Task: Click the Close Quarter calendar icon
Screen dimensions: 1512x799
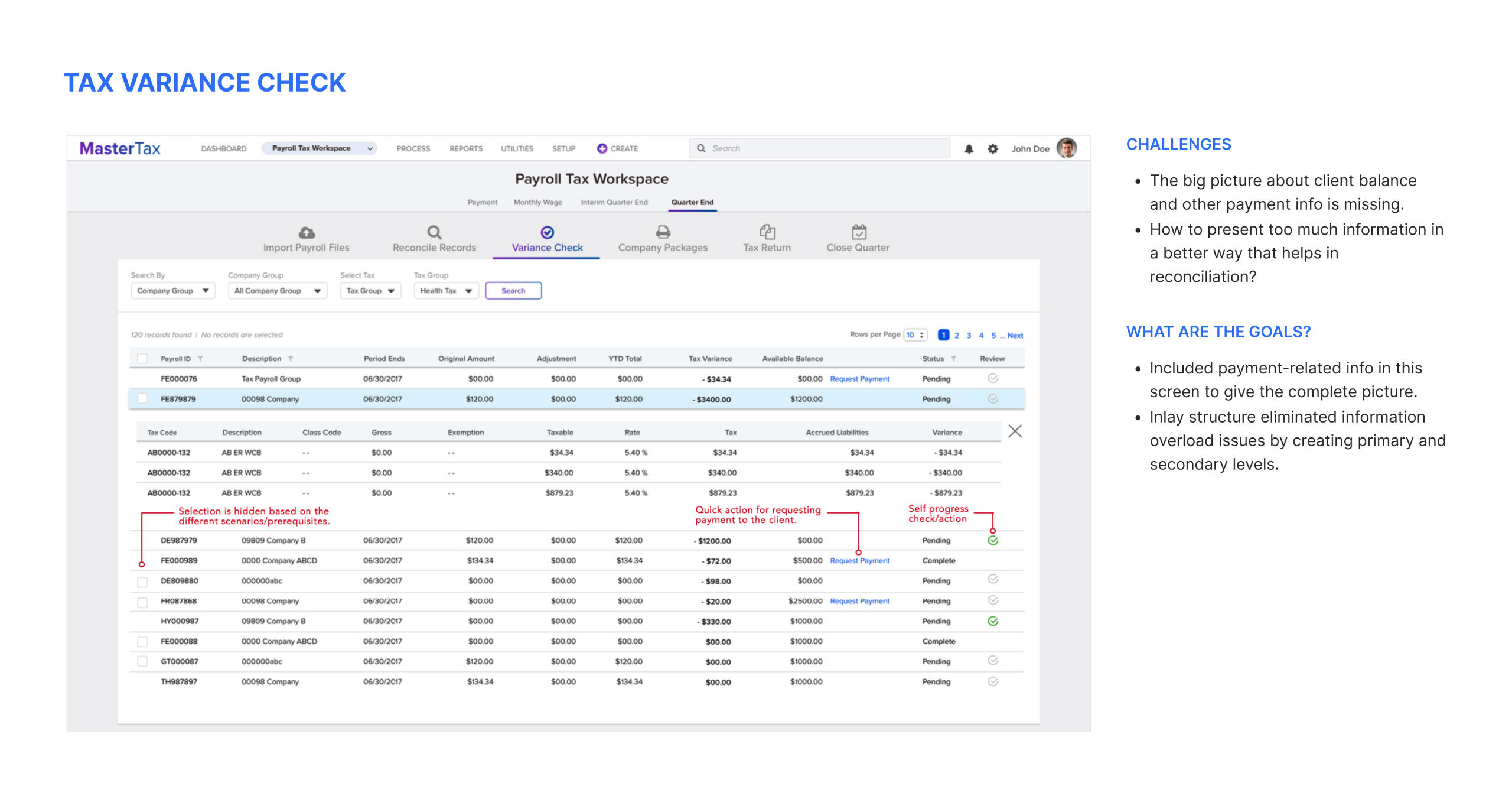Action: coord(858,232)
